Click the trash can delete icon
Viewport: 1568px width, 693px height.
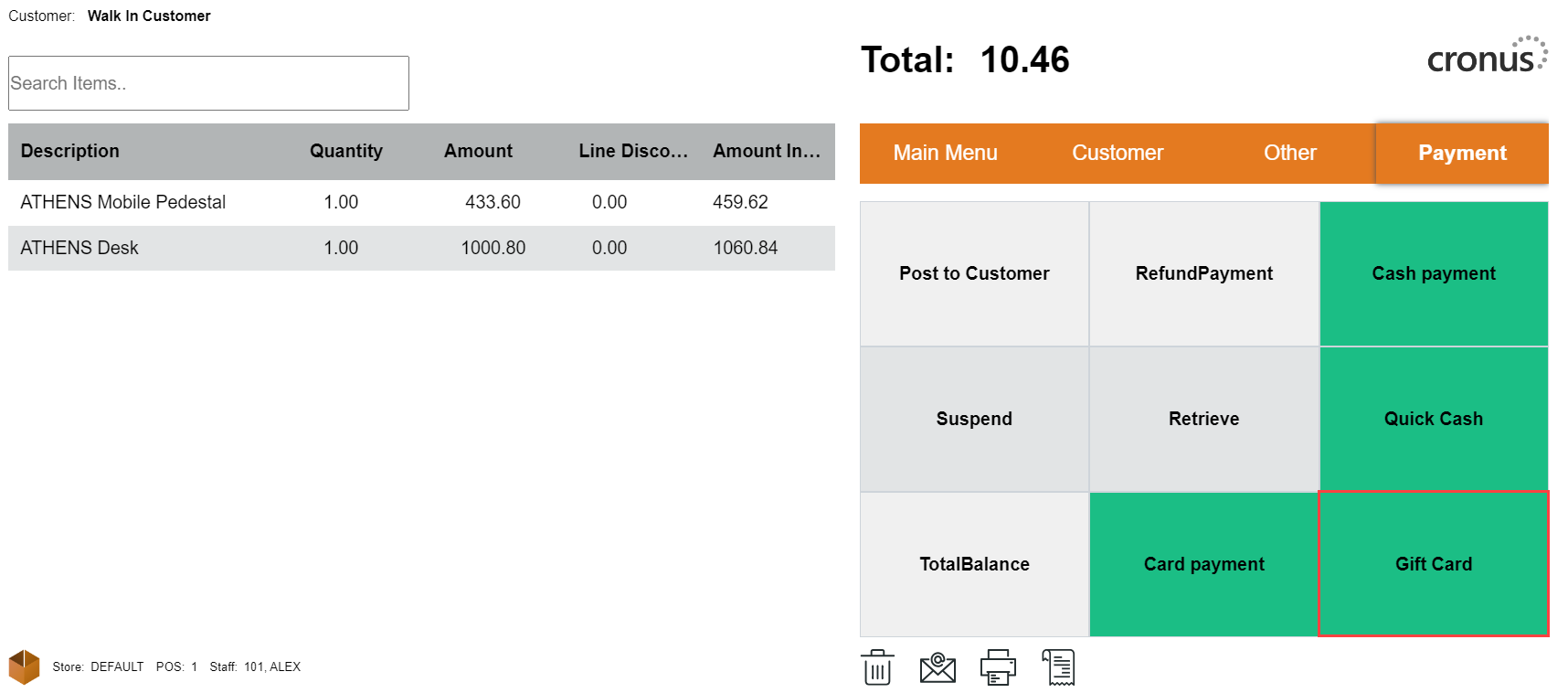pos(877,667)
